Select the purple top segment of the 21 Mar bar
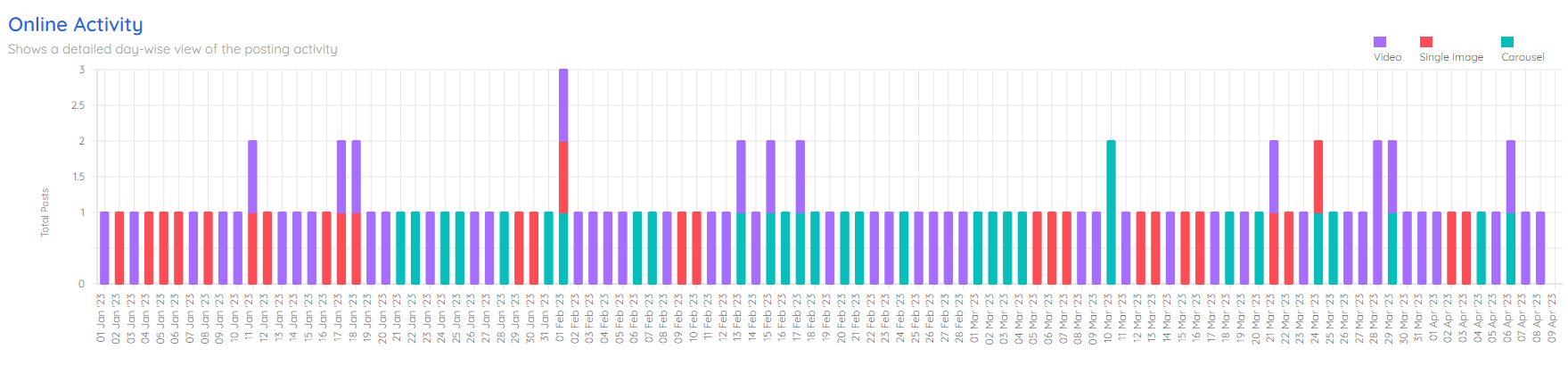This screenshot has width=1568, height=382. point(1274,177)
